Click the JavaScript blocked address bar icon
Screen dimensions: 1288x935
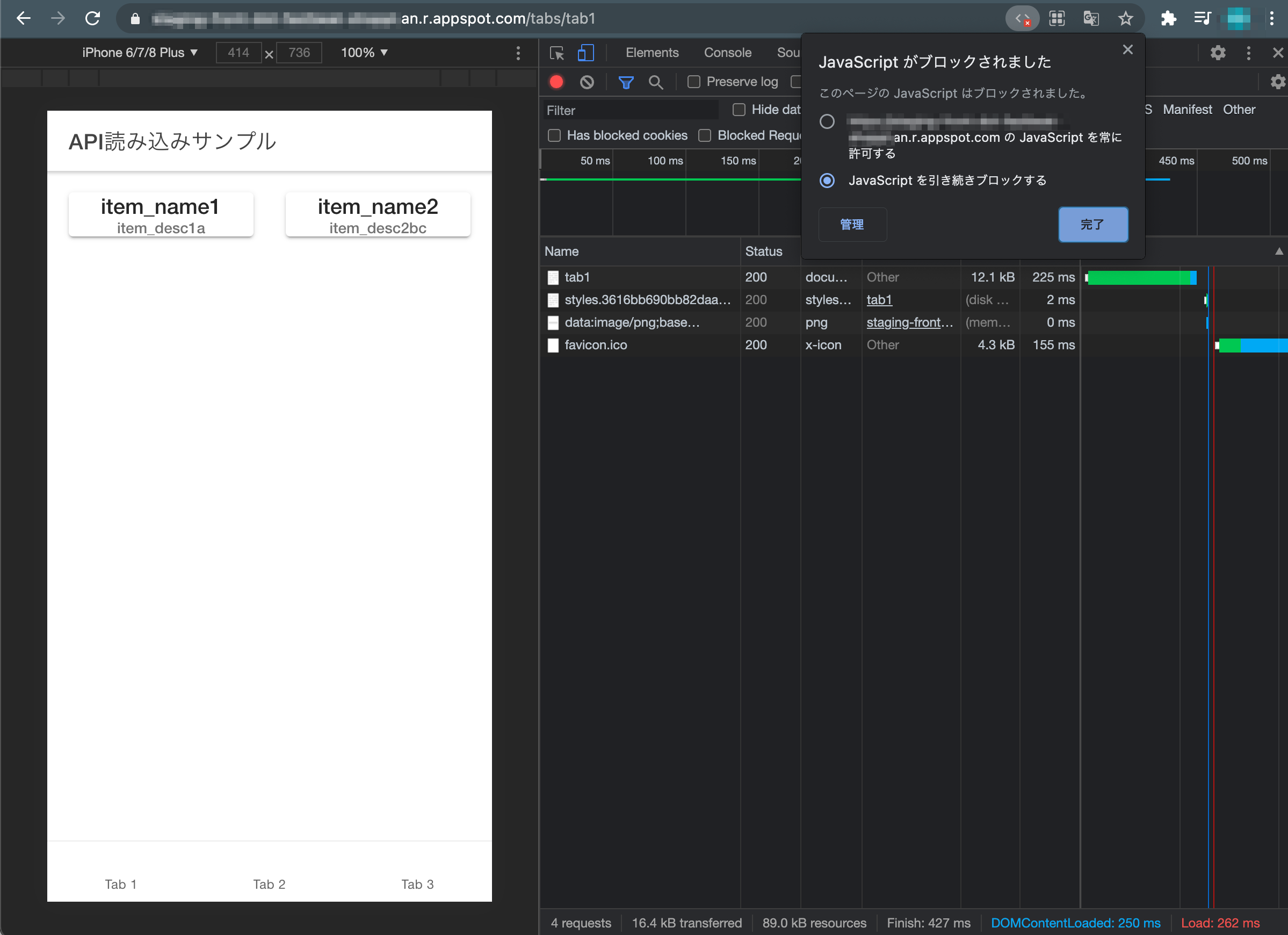(1022, 19)
